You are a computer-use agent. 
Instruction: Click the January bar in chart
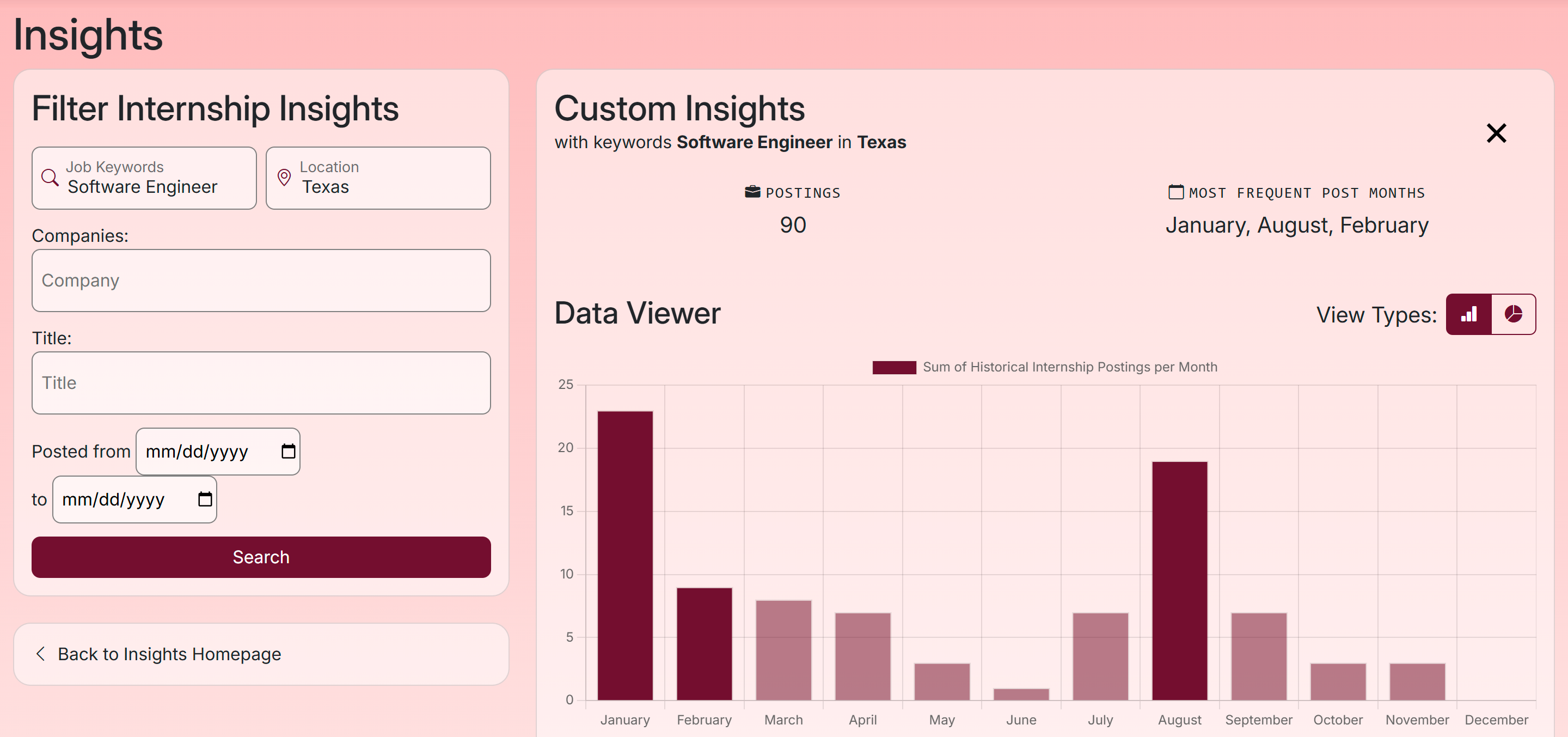[624, 555]
